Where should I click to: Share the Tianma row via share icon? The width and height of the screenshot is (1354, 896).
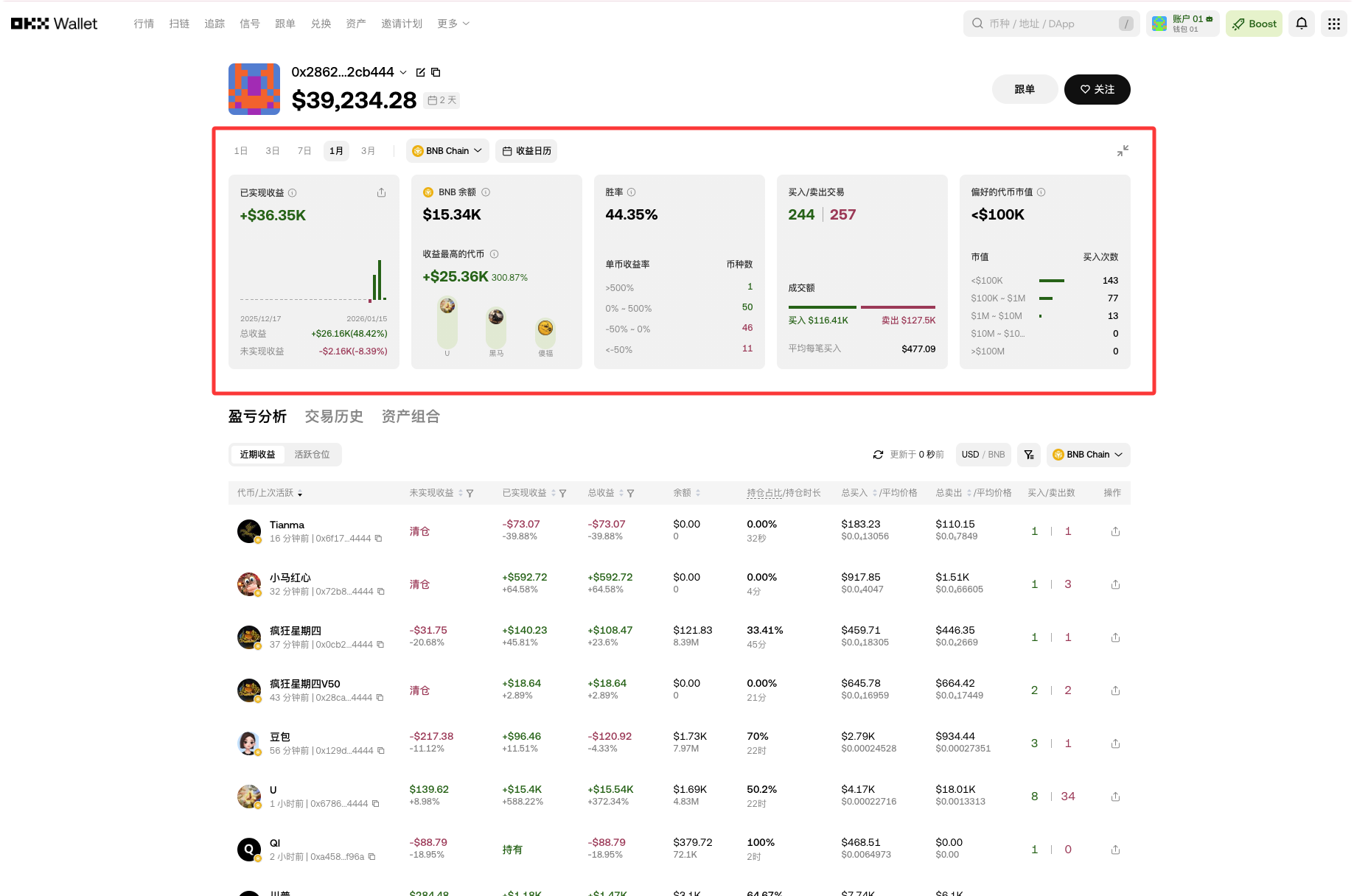1115,531
